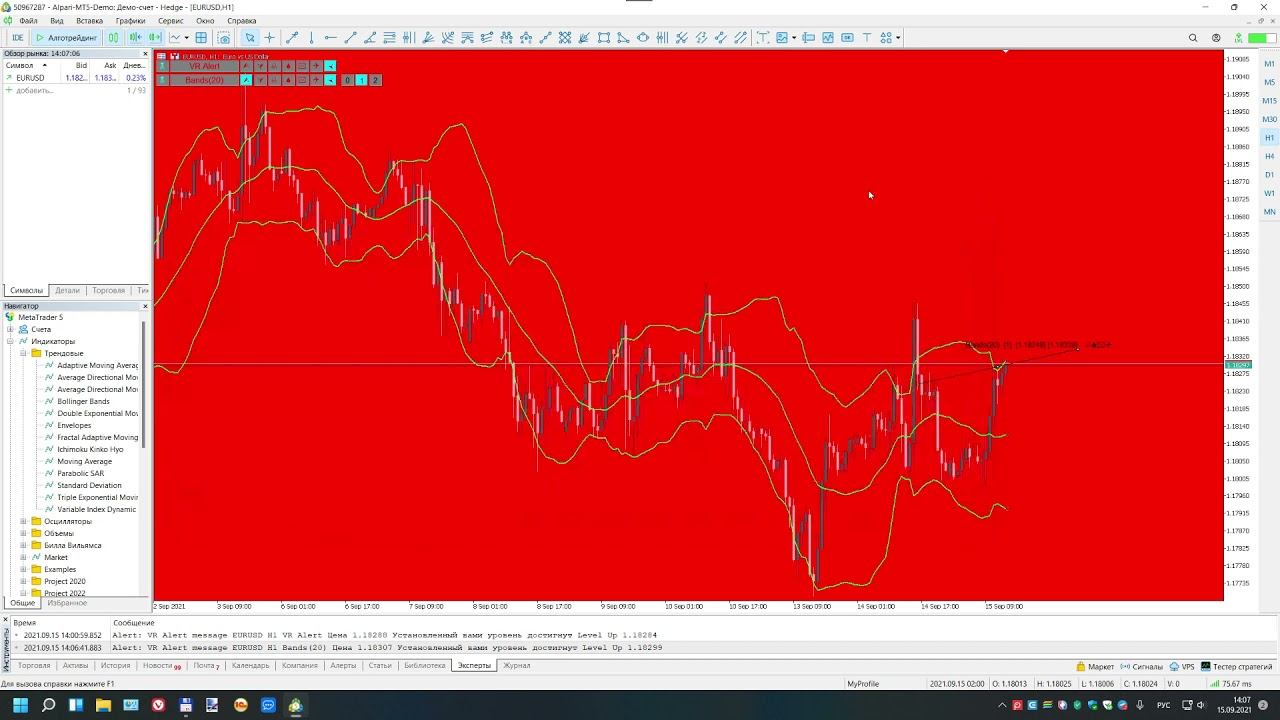Open the IDE MetaEditor button
This screenshot has height=720, width=1280.
17,38
